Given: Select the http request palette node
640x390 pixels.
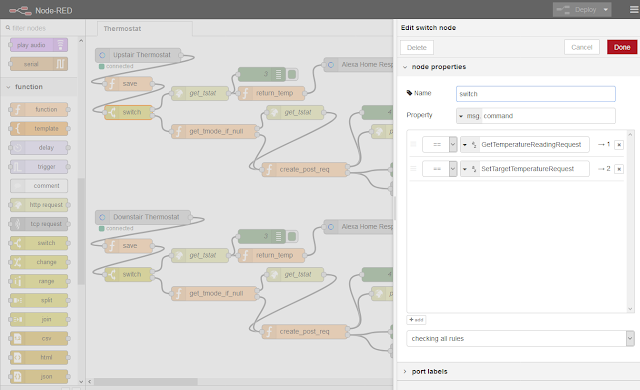Looking at the screenshot, I should [x=39, y=205].
